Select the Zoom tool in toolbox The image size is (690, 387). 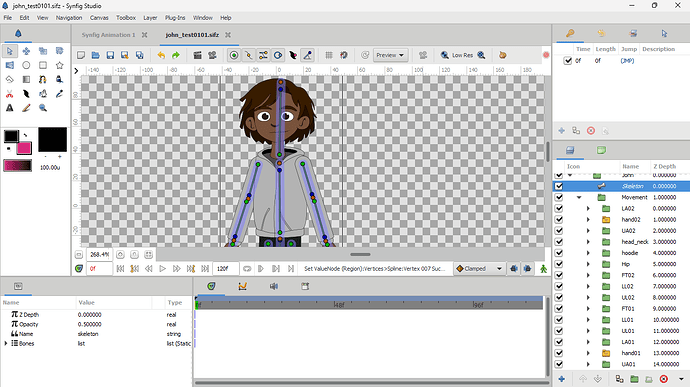pos(43,108)
